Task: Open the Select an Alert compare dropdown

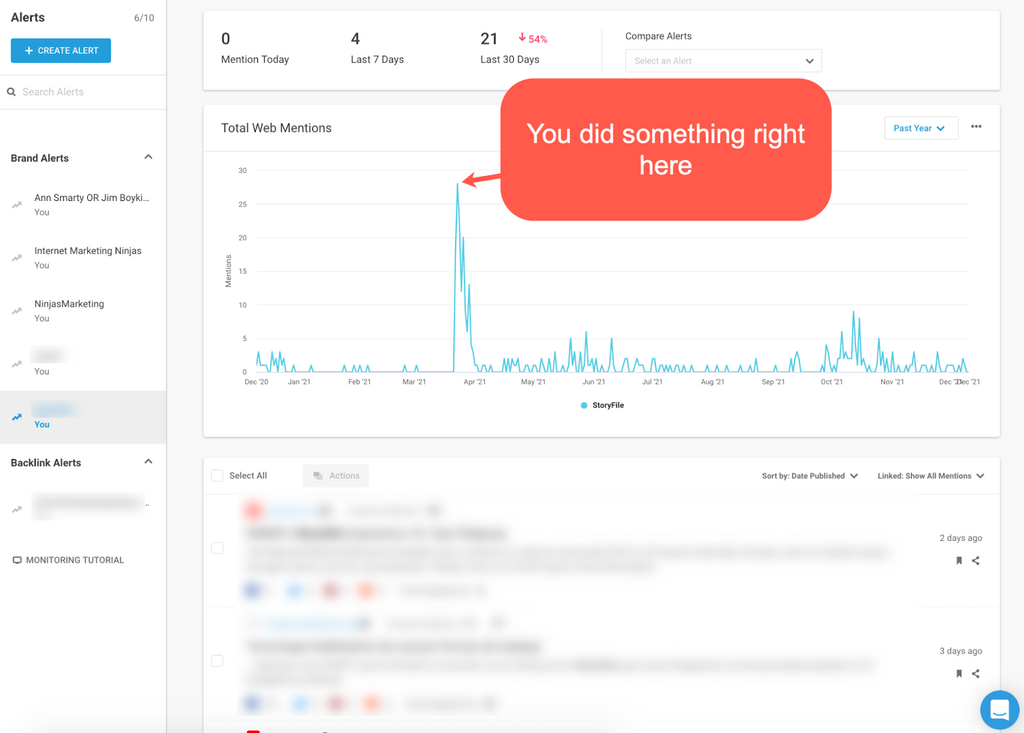Action: pyautogui.click(x=723, y=61)
